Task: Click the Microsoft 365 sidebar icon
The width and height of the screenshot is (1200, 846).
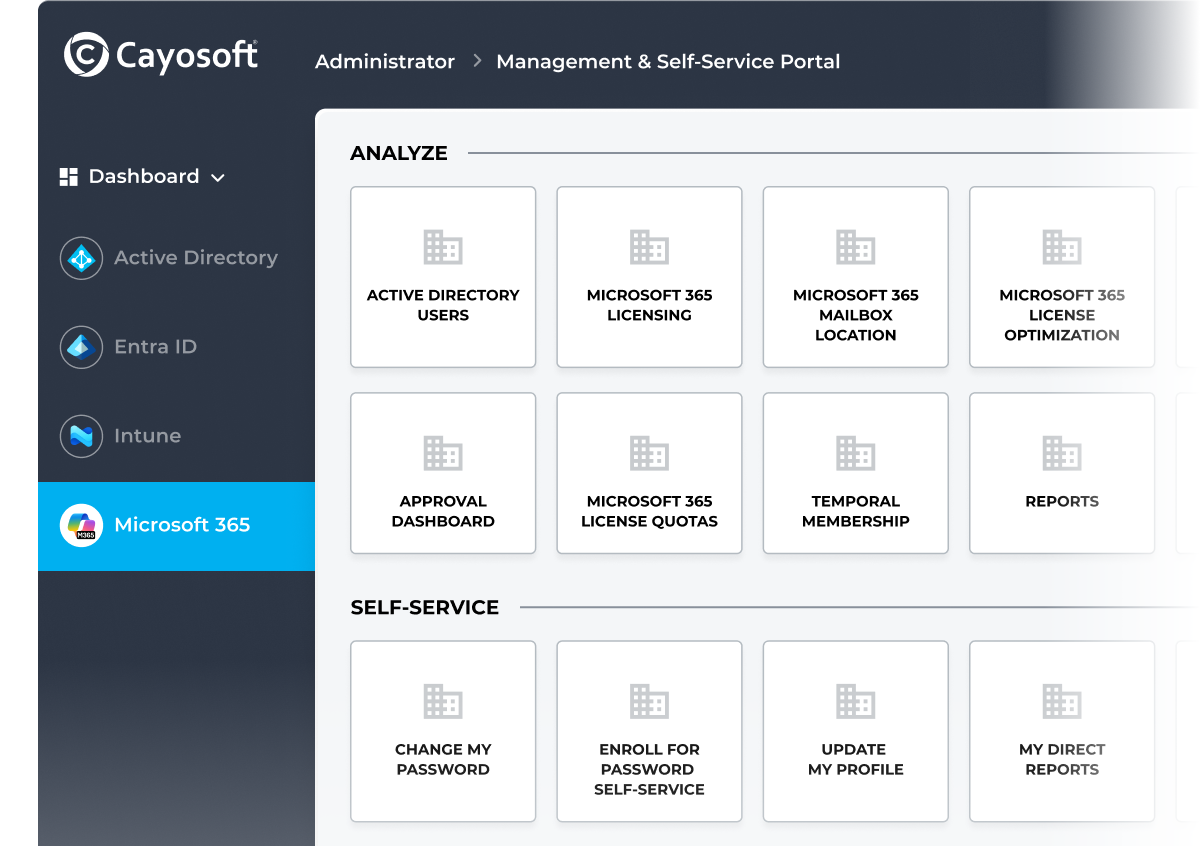Action: coord(81,525)
